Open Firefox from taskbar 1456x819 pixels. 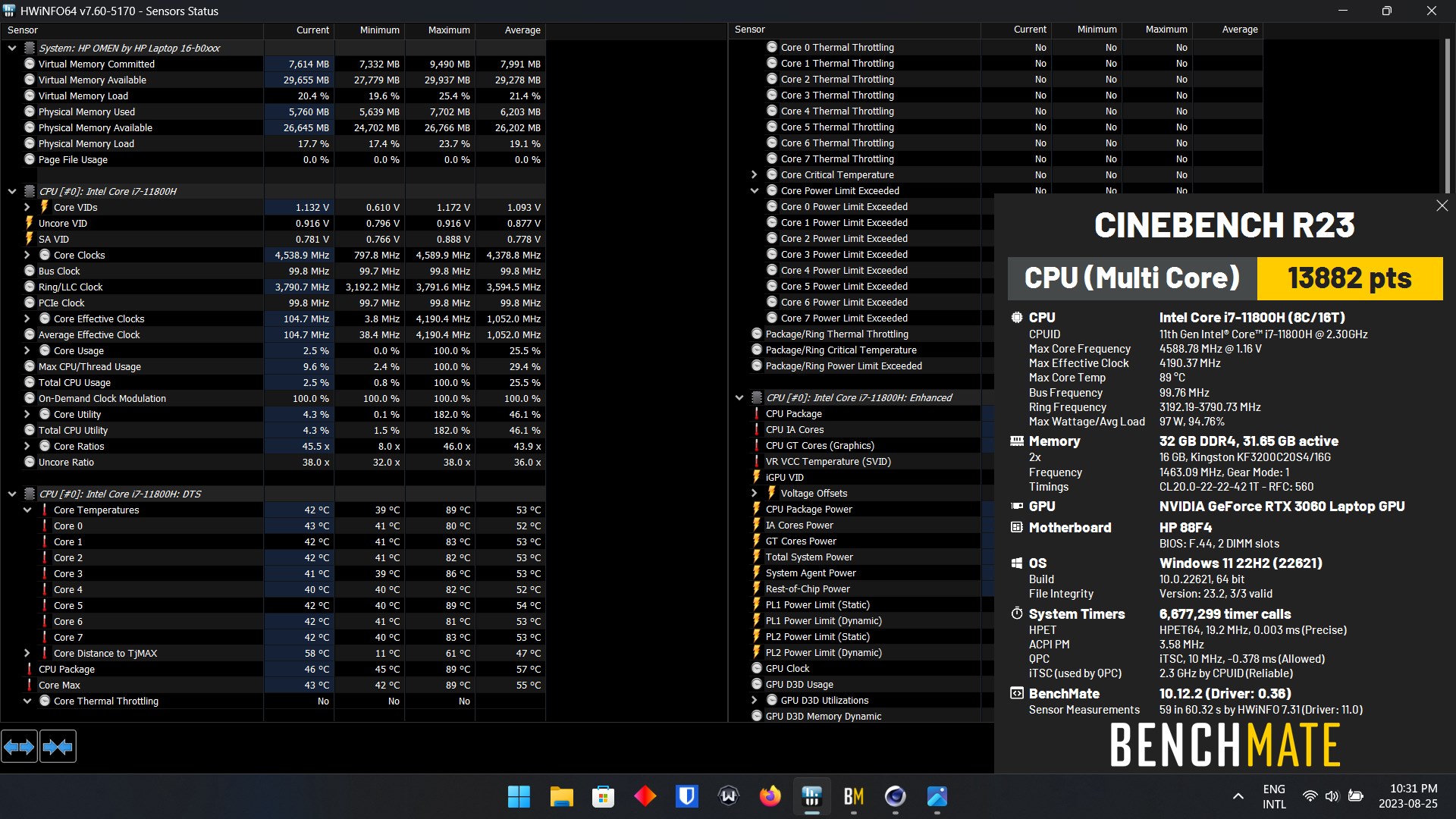[x=770, y=796]
